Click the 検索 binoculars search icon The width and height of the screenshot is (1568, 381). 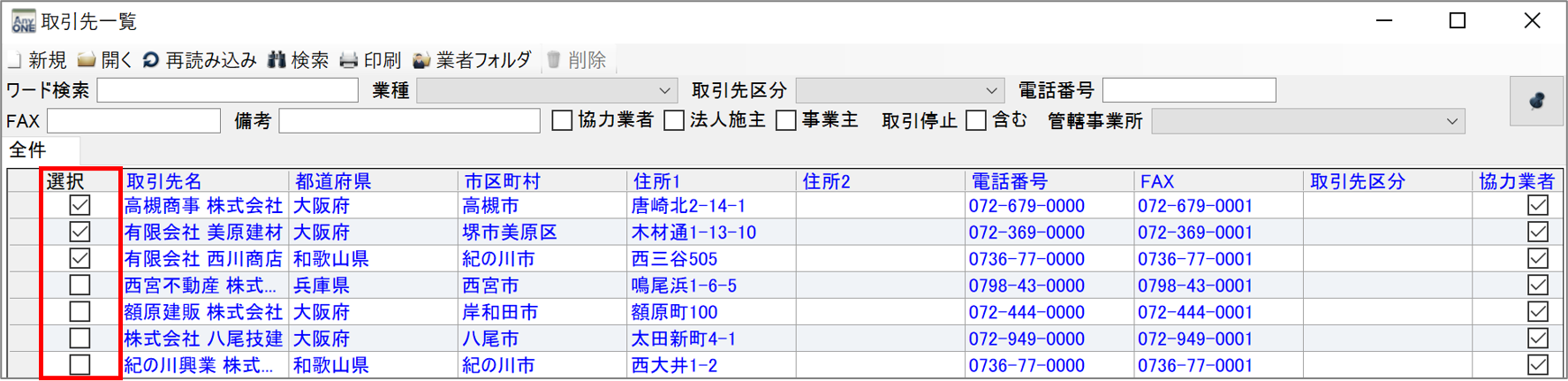click(x=277, y=60)
